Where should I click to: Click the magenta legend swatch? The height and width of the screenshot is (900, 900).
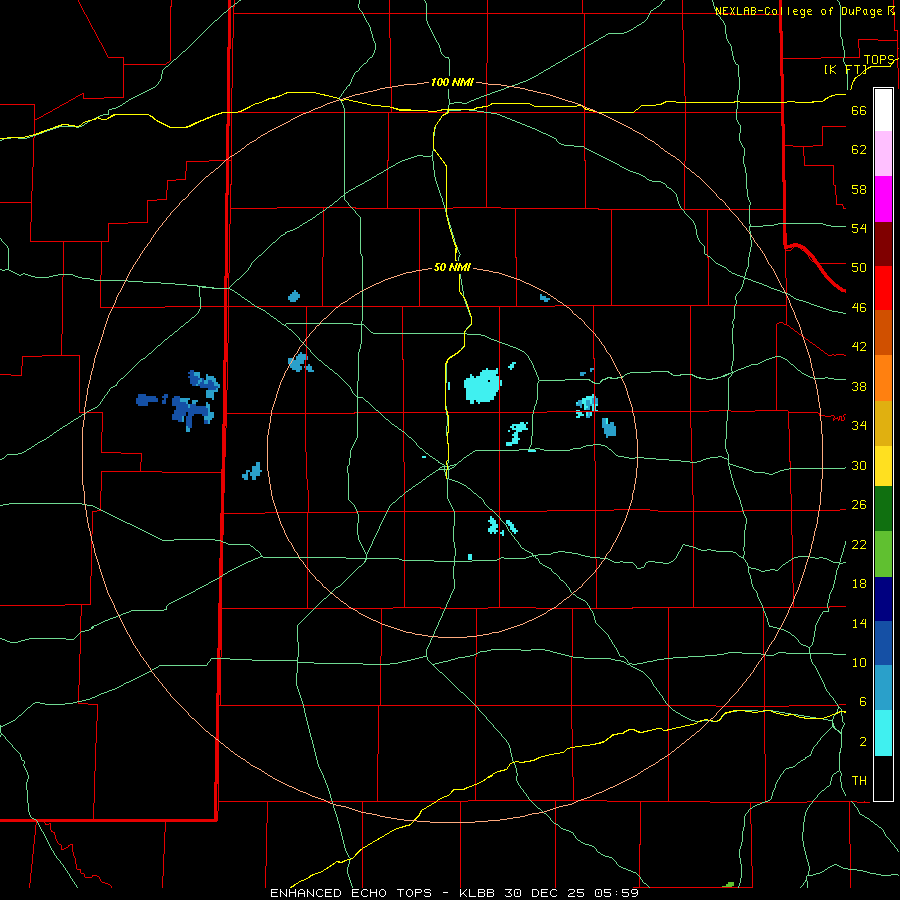pos(883,199)
